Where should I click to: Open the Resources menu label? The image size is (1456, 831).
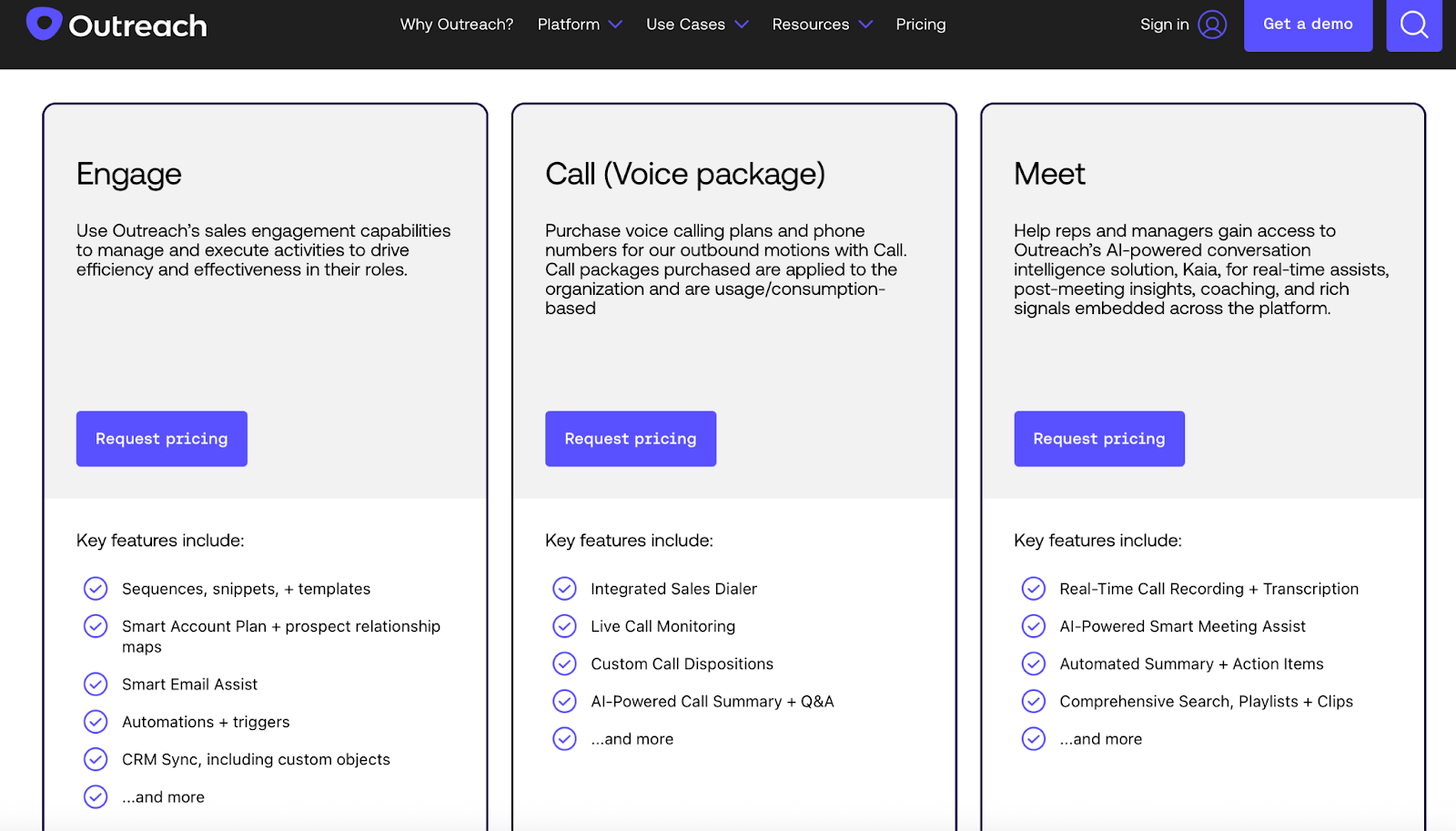coord(811,25)
